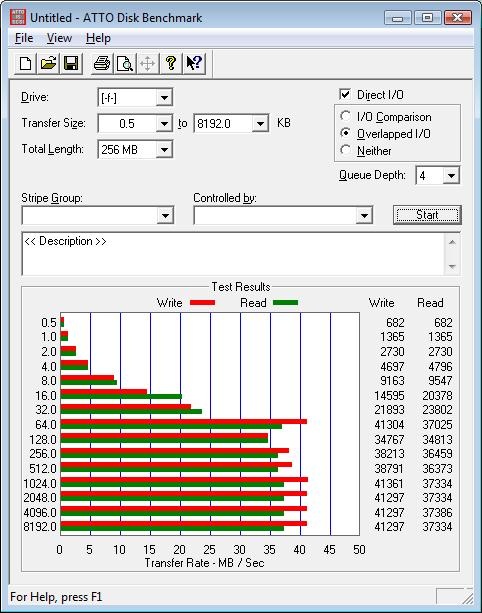This screenshot has width=482, height=613.
Task: Click the Description scrollbar down arrow
Action: pyautogui.click(x=452, y=267)
